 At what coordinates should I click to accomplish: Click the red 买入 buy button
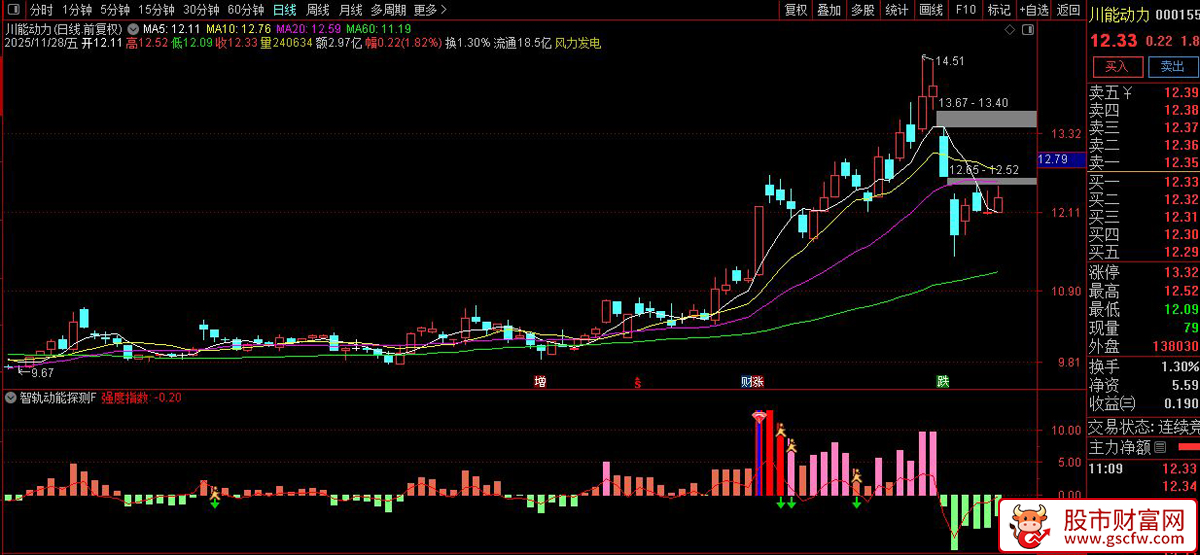click(x=1116, y=67)
